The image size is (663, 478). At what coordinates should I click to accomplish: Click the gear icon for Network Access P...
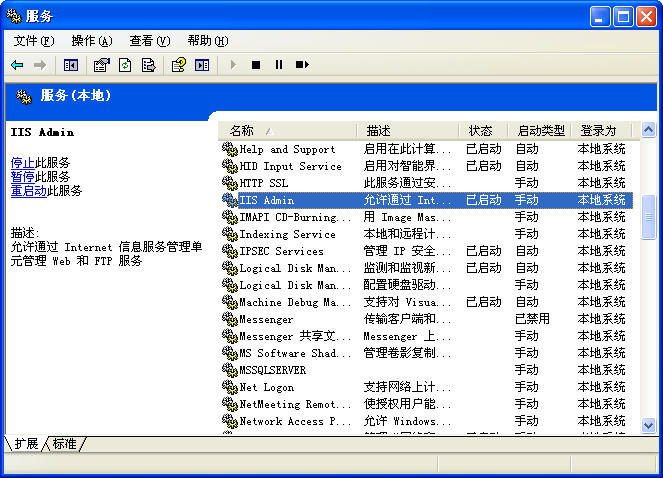point(230,421)
